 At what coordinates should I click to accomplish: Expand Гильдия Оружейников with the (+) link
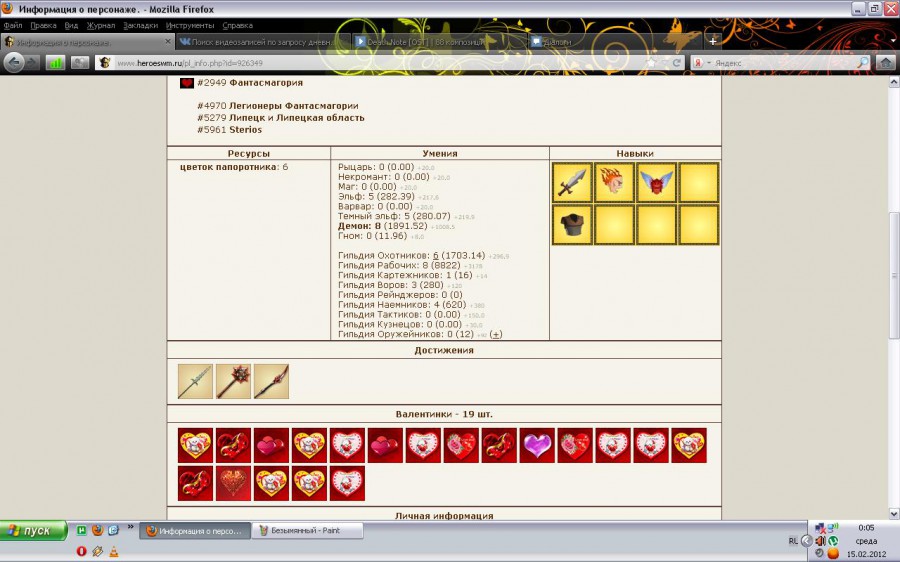pos(496,334)
